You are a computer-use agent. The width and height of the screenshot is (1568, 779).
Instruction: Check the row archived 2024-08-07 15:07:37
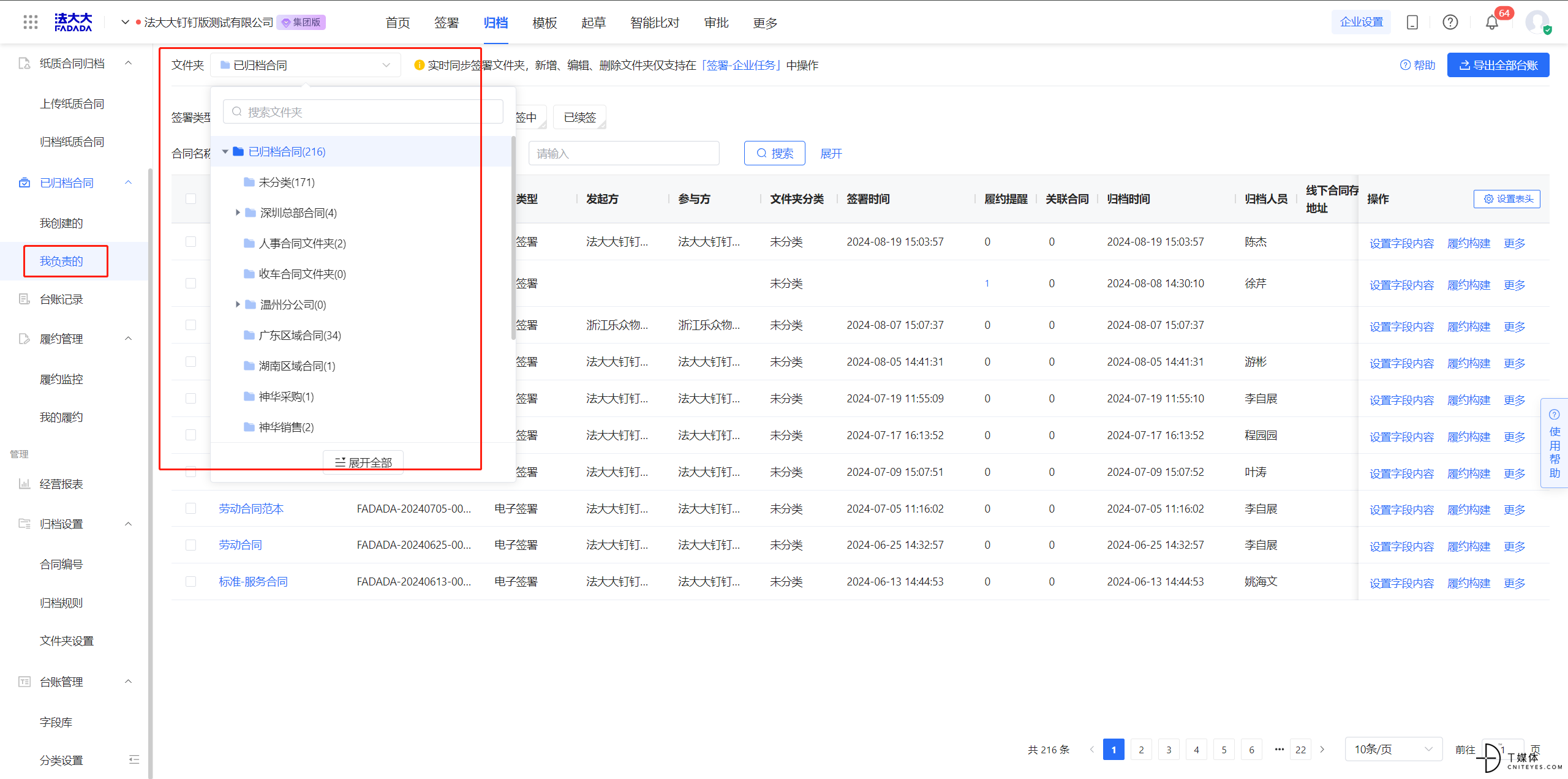[x=190, y=325]
